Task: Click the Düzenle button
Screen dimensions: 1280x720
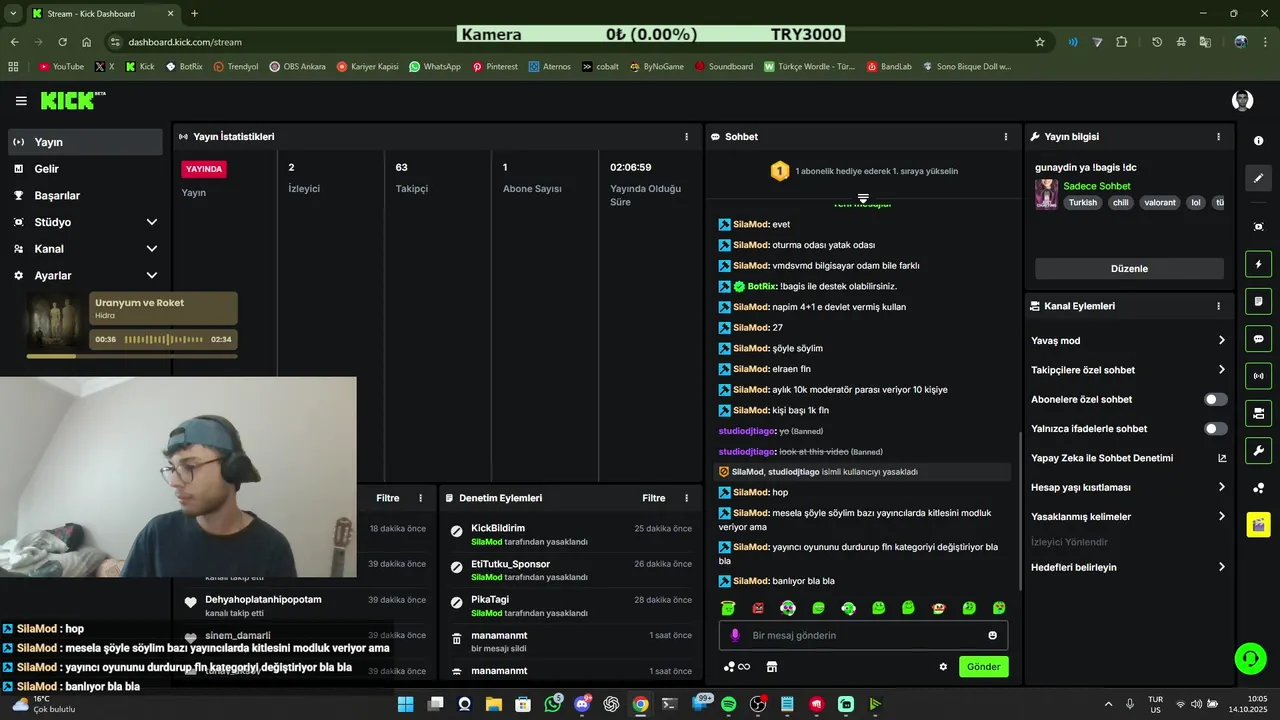Action: click(1129, 269)
